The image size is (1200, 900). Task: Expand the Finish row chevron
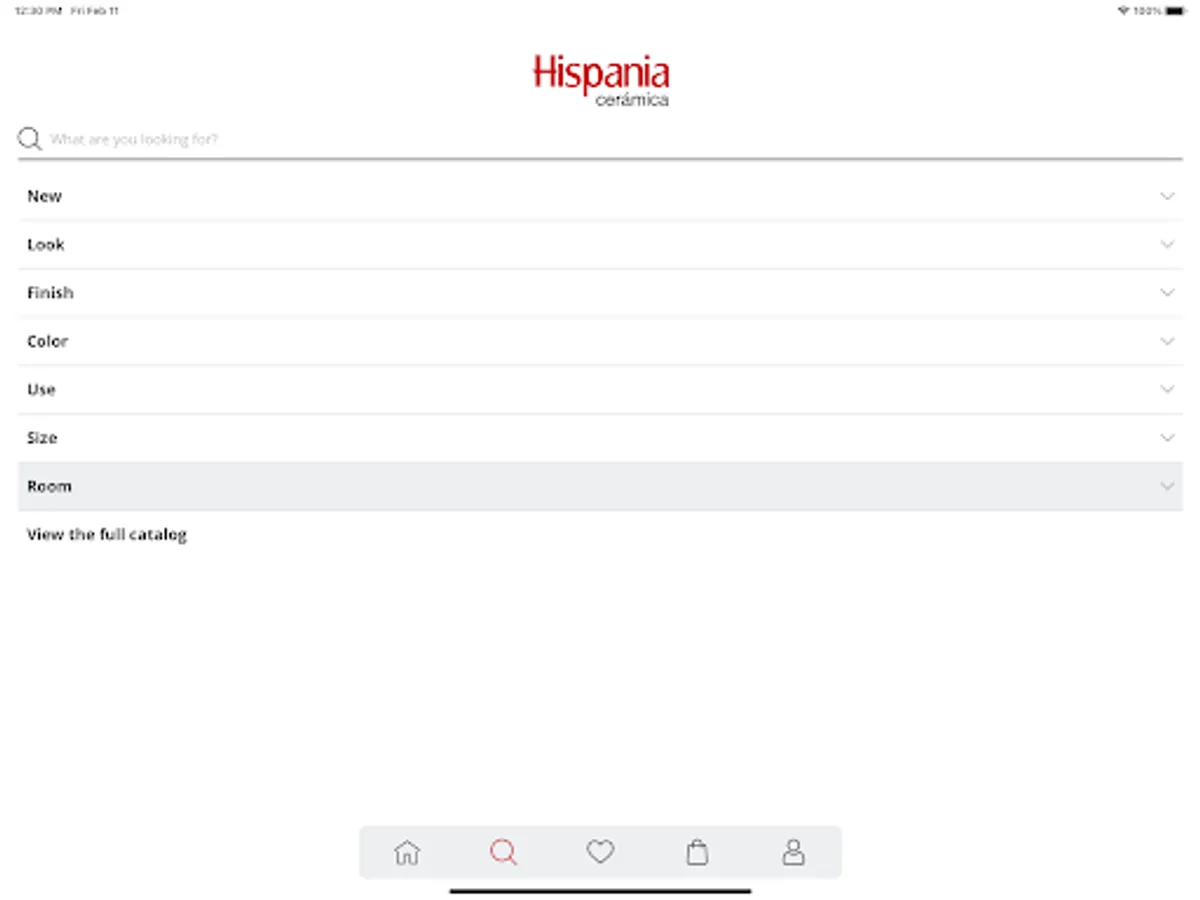tap(1167, 293)
